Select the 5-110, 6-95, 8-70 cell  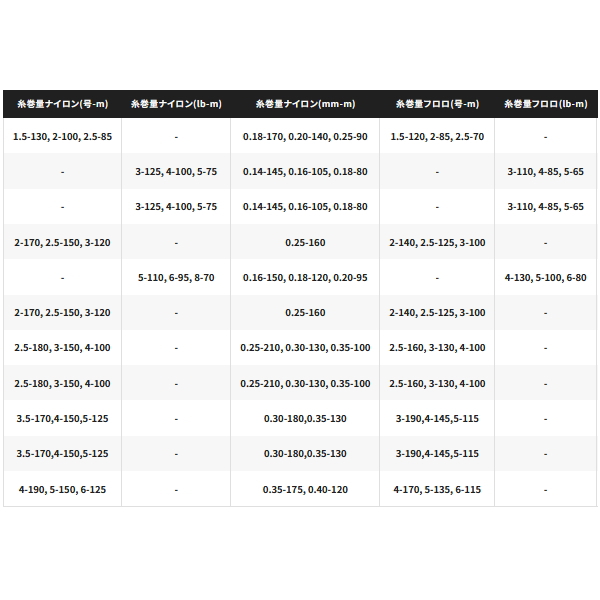tap(175, 277)
